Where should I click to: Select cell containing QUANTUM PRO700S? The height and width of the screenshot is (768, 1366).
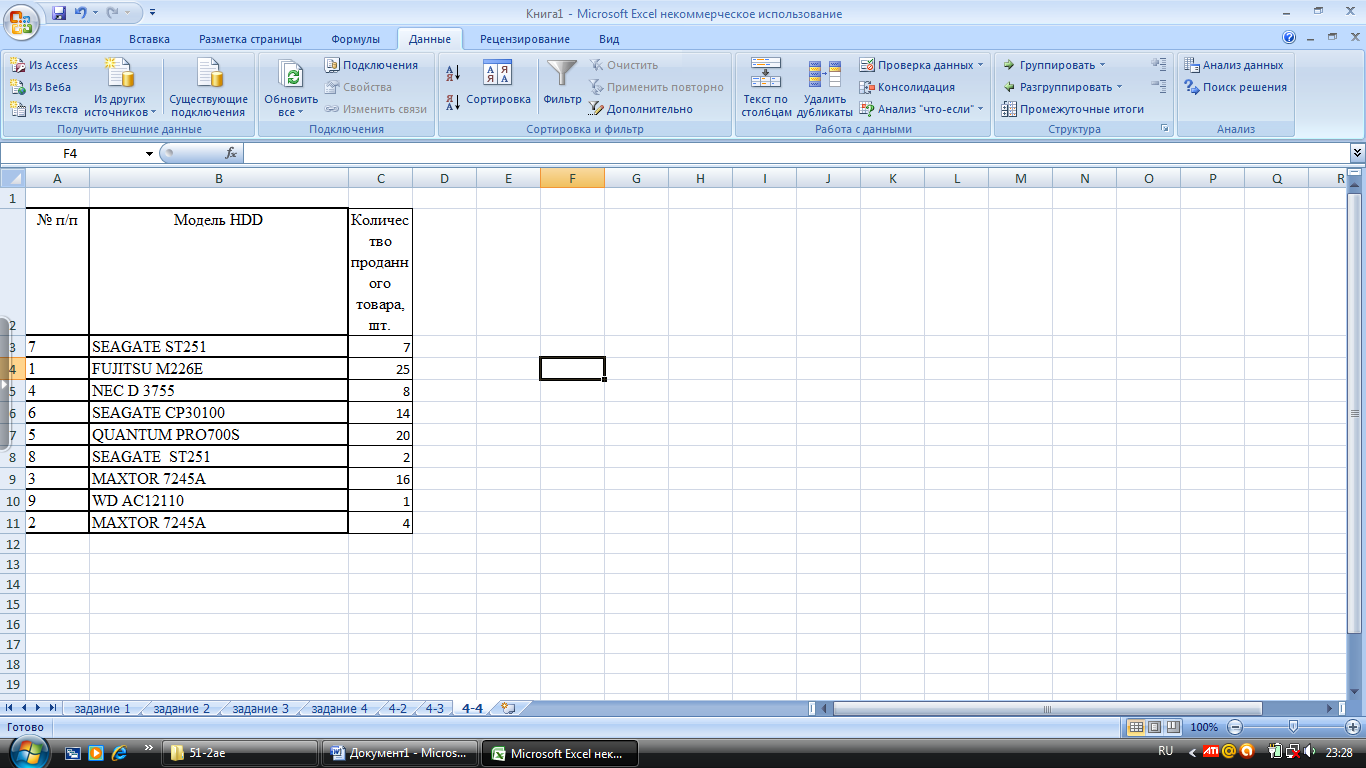(x=219, y=435)
